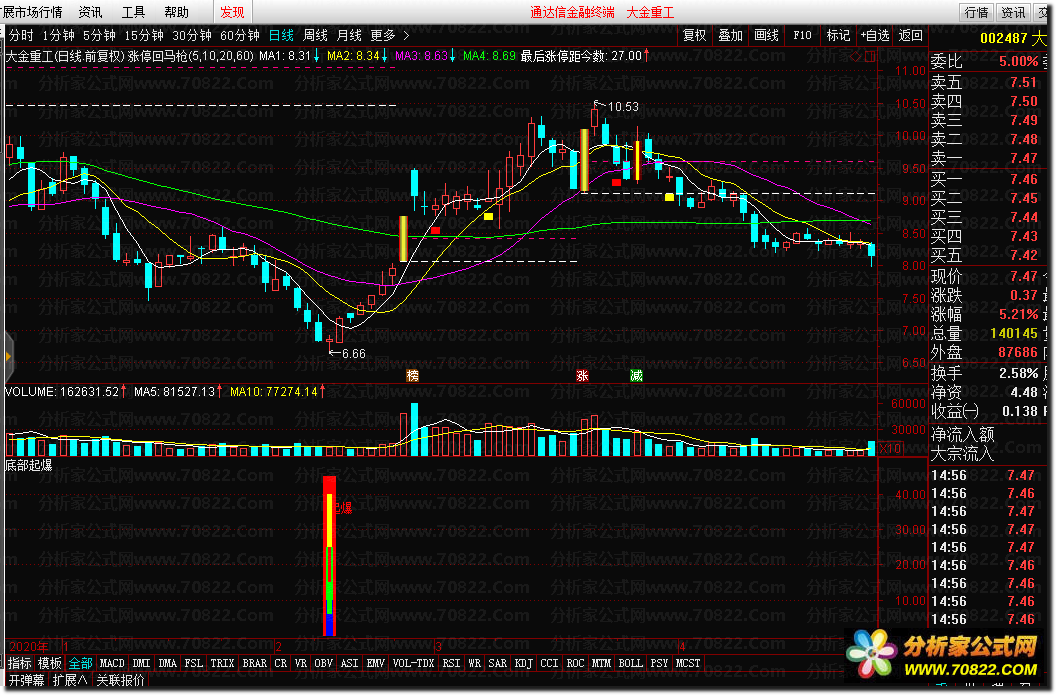The height and width of the screenshot is (695, 1057).
Task: Choose the DMI indicator
Action: pos(142,663)
